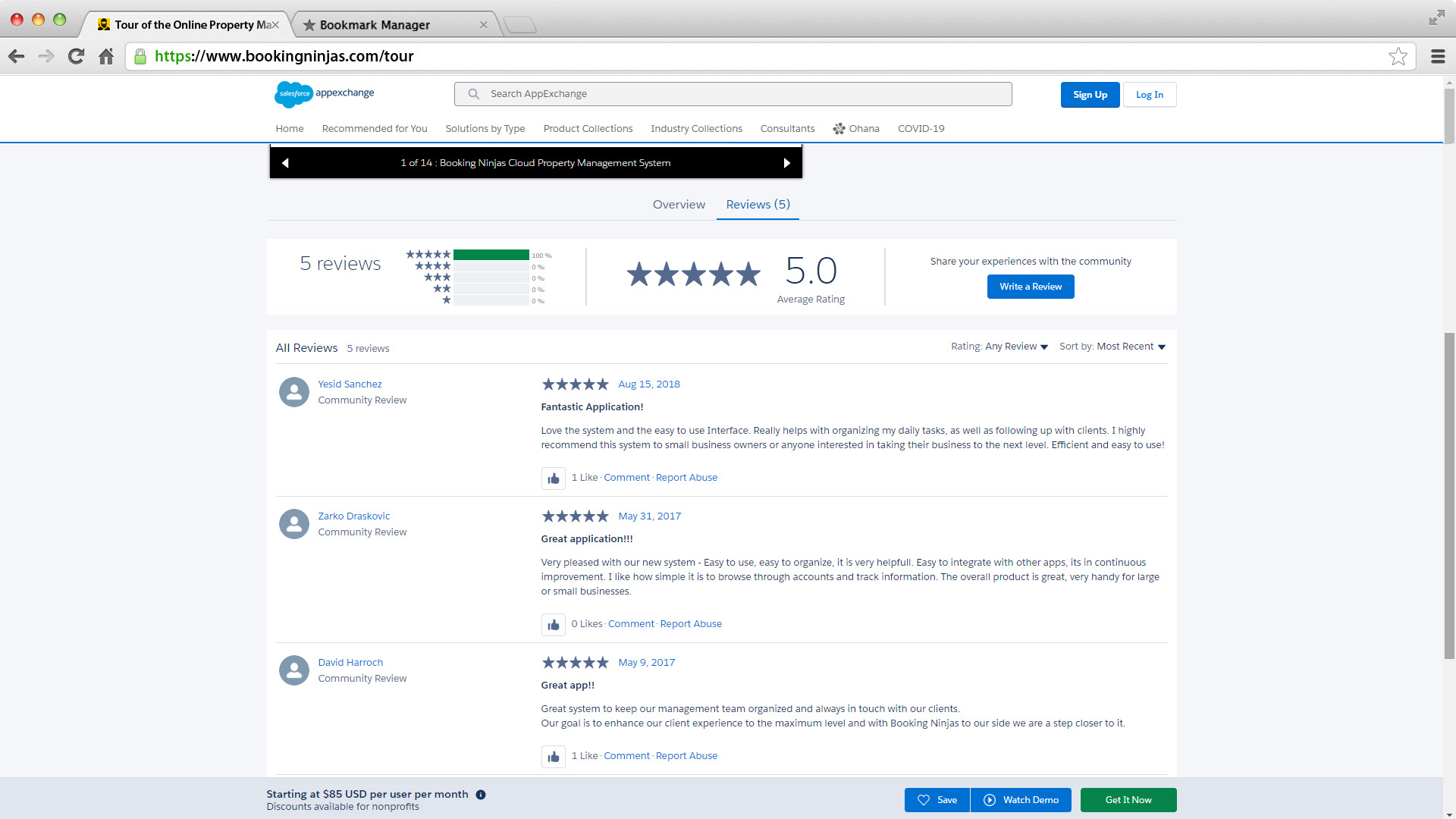Select the Overview tab
This screenshot has width=1456, height=819.
click(x=679, y=205)
